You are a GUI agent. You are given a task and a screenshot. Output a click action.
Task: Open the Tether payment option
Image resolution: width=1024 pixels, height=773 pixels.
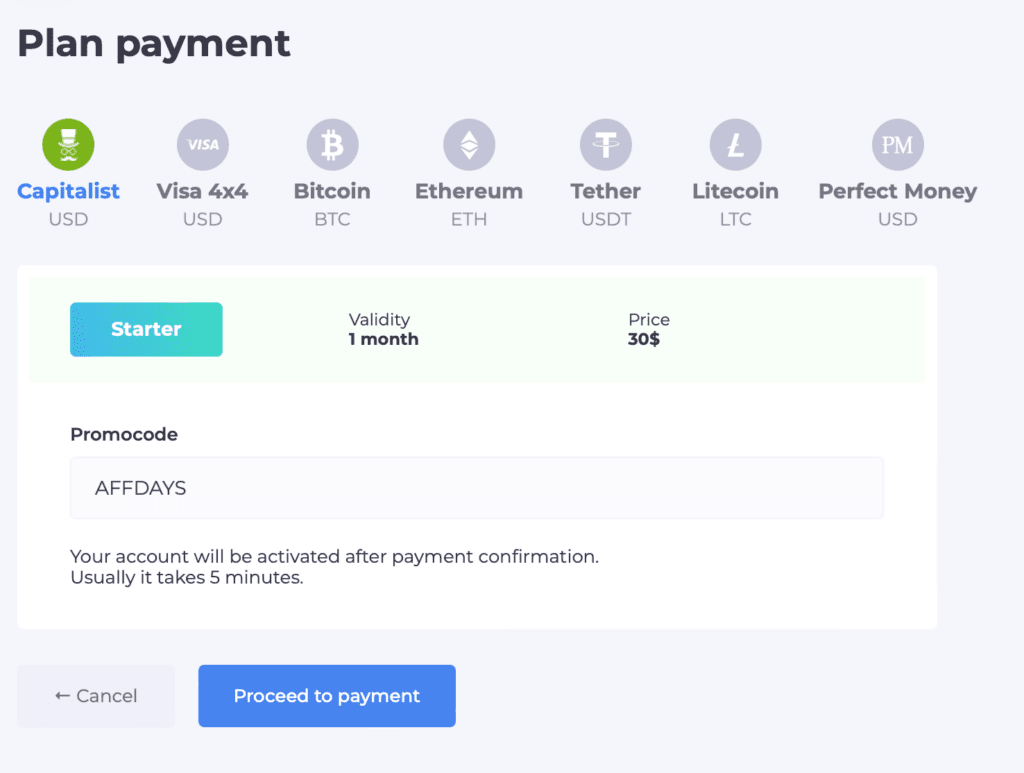pyautogui.click(x=605, y=191)
